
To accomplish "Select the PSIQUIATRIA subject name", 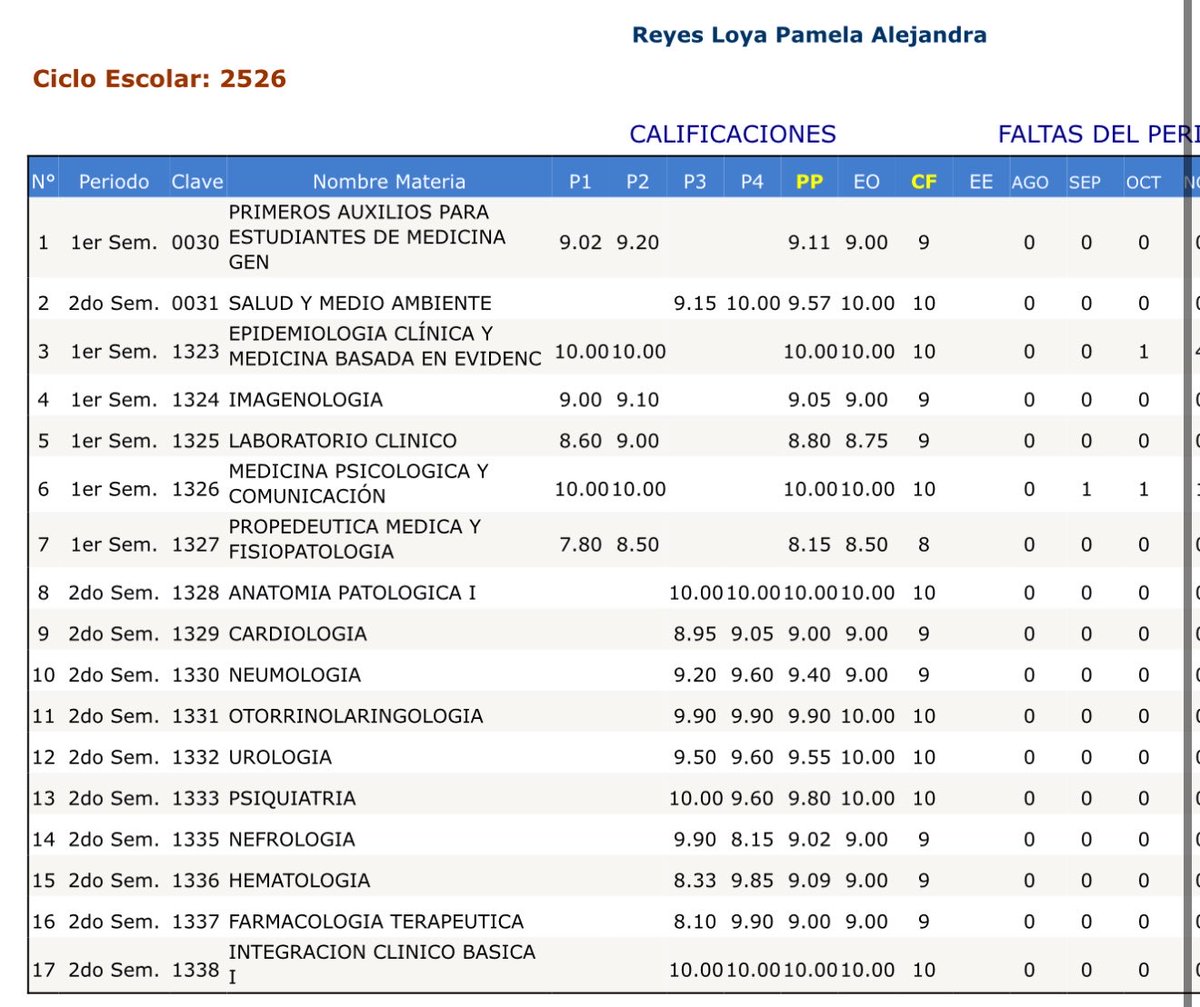I will 292,798.
